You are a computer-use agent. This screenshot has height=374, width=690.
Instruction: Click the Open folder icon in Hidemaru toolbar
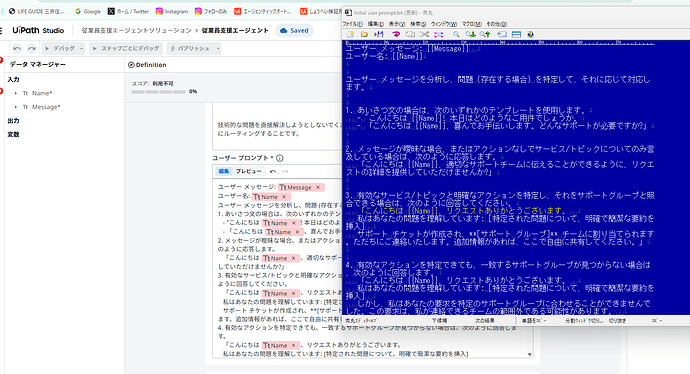pyautogui.click(x=364, y=34)
